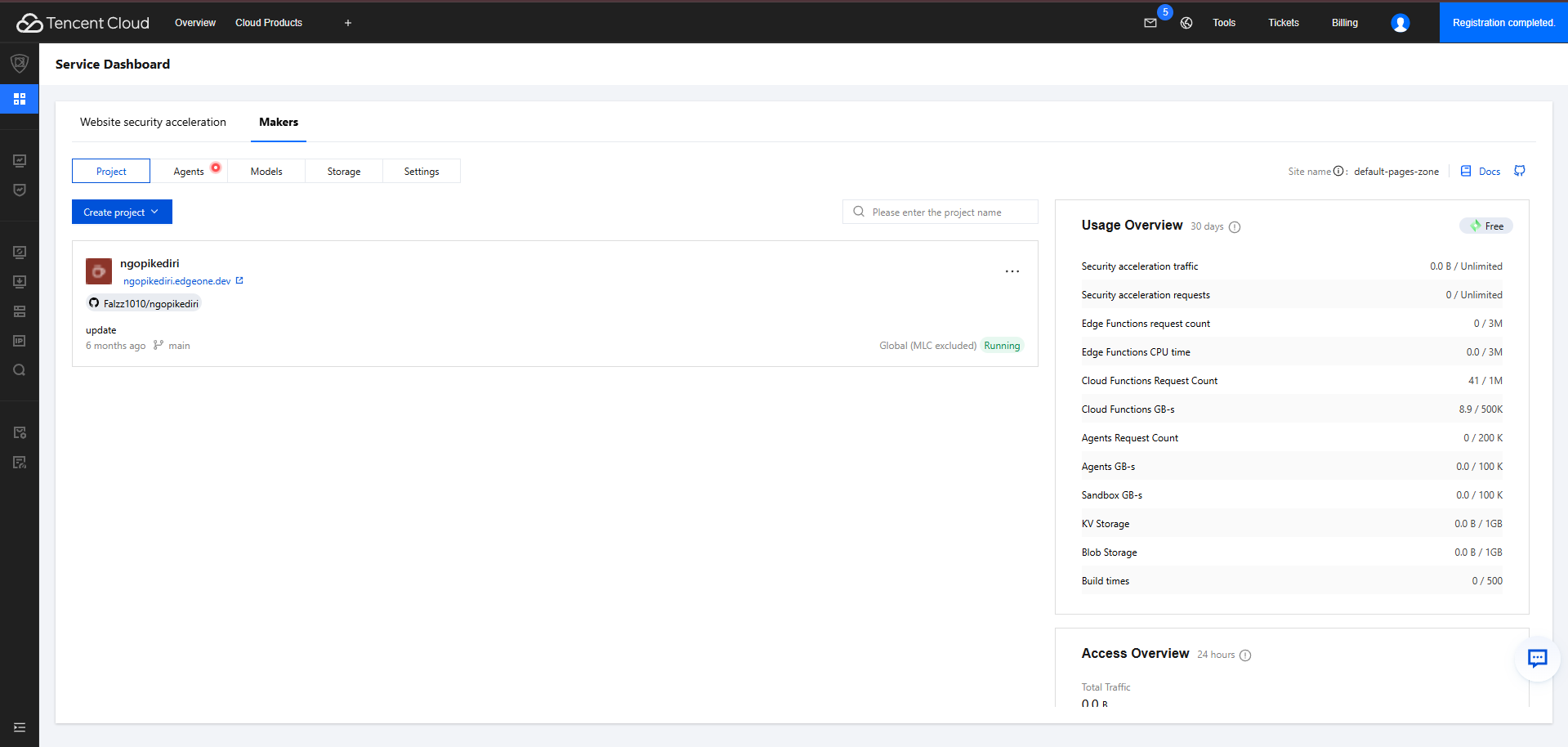Open the server list icon in sidebar
1568x747 pixels.
tap(20, 311)
